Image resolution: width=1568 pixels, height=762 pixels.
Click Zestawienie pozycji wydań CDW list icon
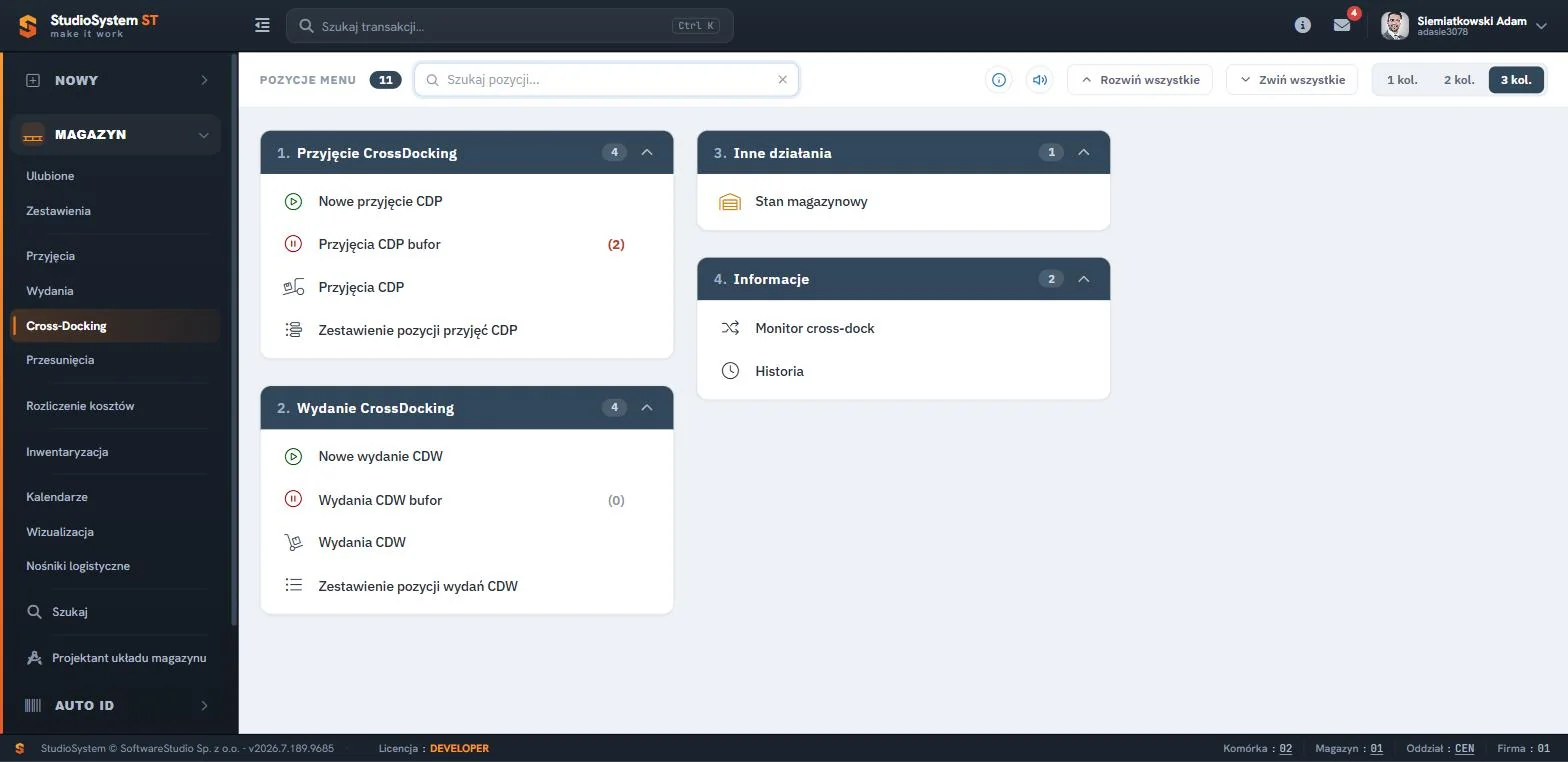(x=293, y=585)
